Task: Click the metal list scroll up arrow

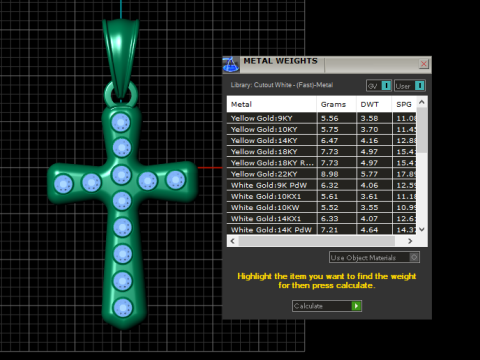Action: (422, 102)
